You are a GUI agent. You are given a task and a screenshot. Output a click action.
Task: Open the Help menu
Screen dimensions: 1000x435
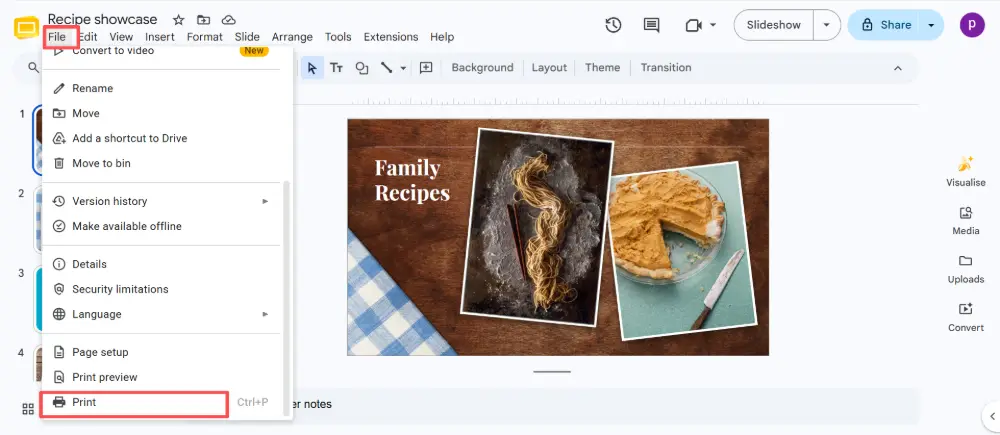point(442,37)
